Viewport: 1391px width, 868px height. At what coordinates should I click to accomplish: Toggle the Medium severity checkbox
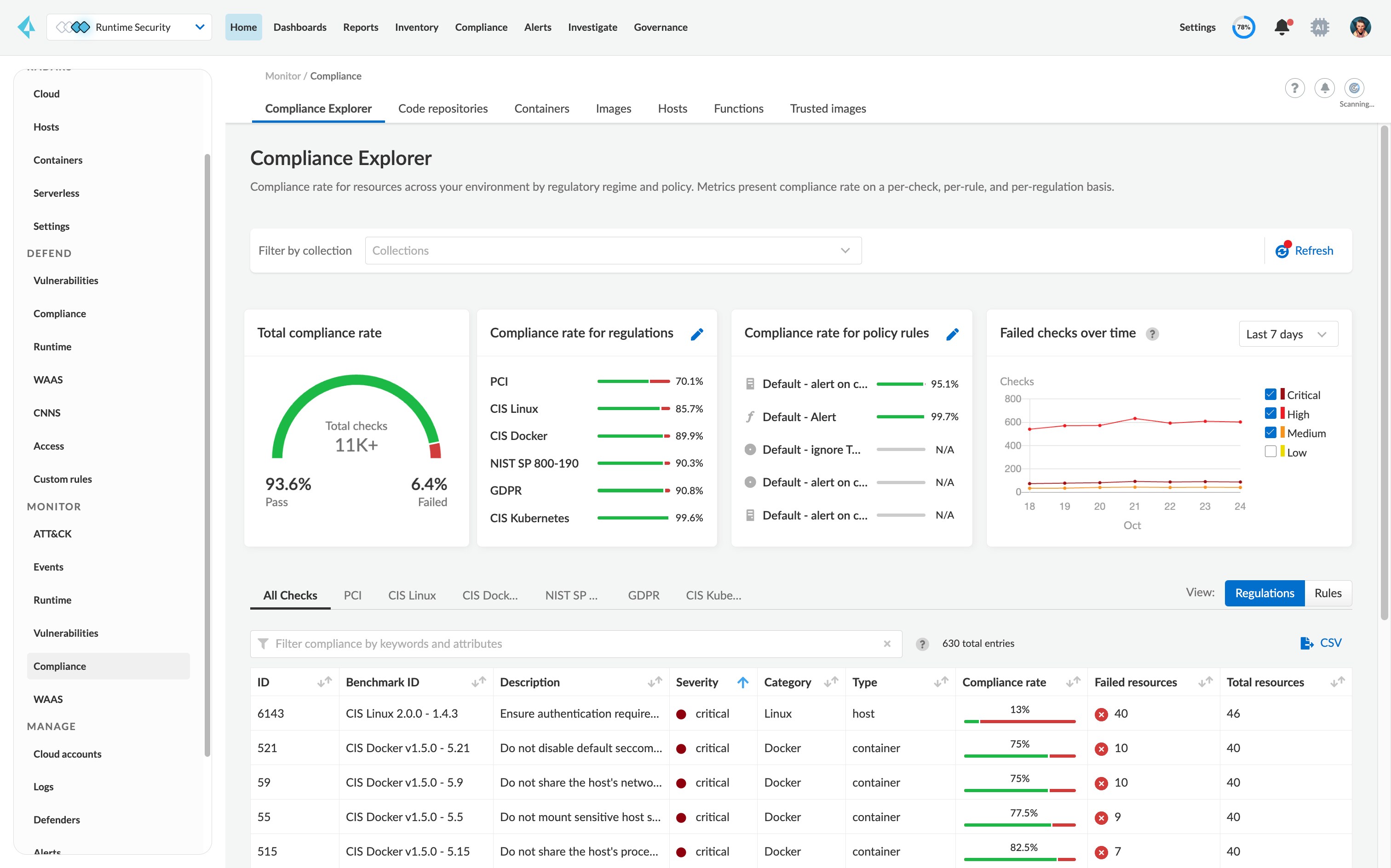pyautogui.click(x=1270, y=433)
